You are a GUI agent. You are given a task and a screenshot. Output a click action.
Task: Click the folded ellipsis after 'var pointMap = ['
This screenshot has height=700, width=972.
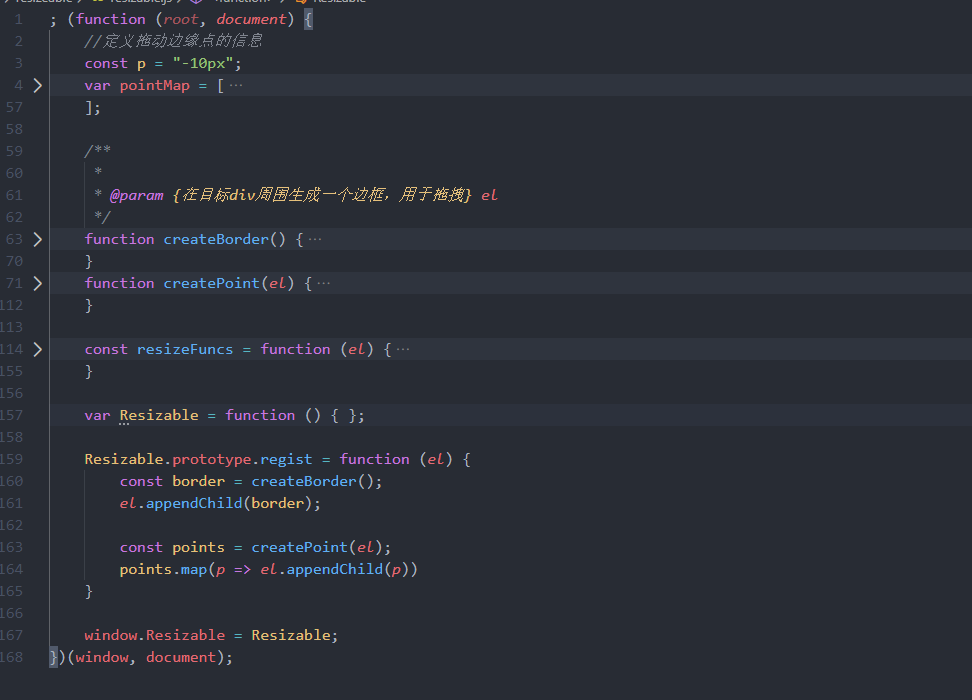click(x=236, y=86)
